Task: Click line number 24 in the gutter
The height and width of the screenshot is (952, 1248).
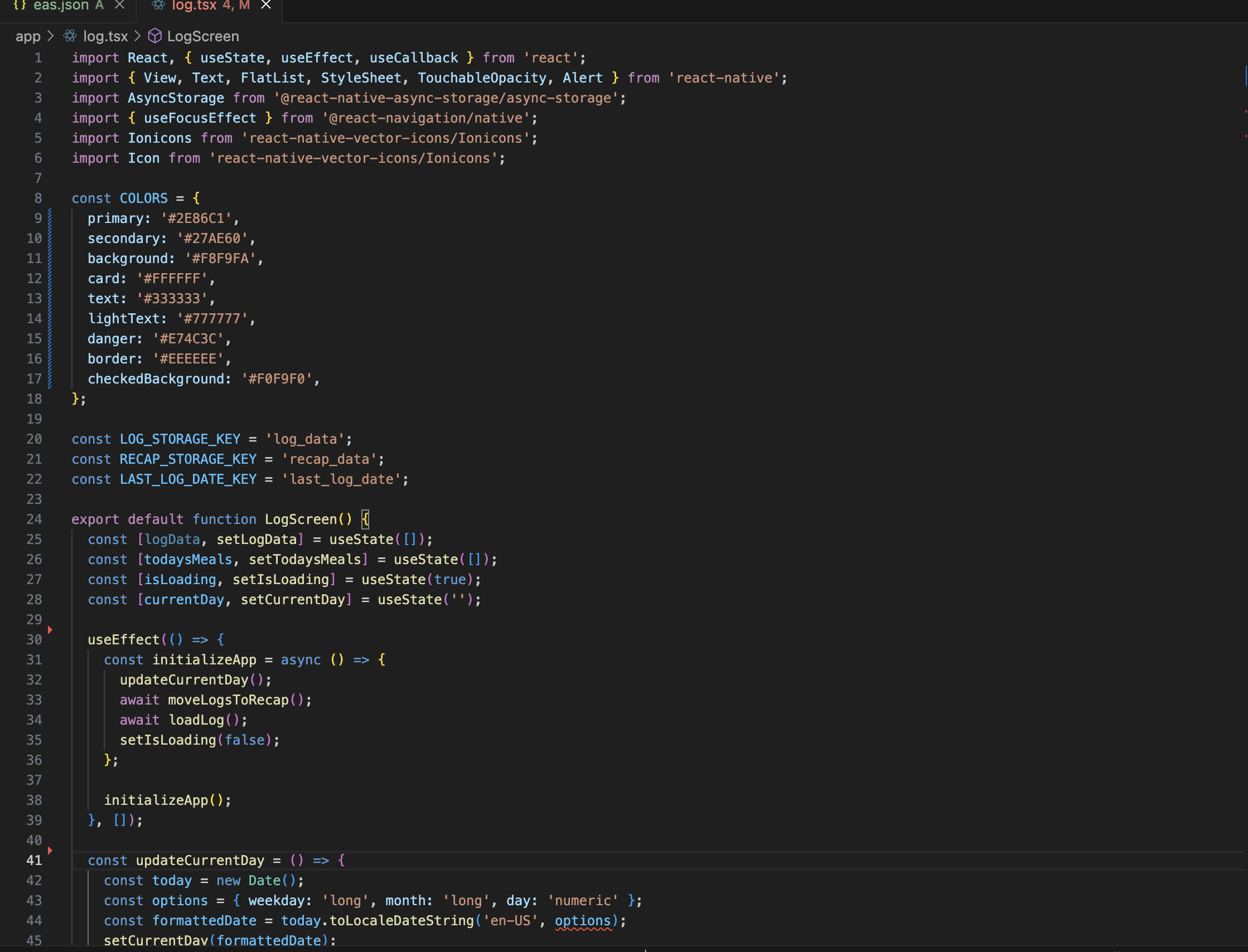Action: pyautogui.click(x=34, y=519)
